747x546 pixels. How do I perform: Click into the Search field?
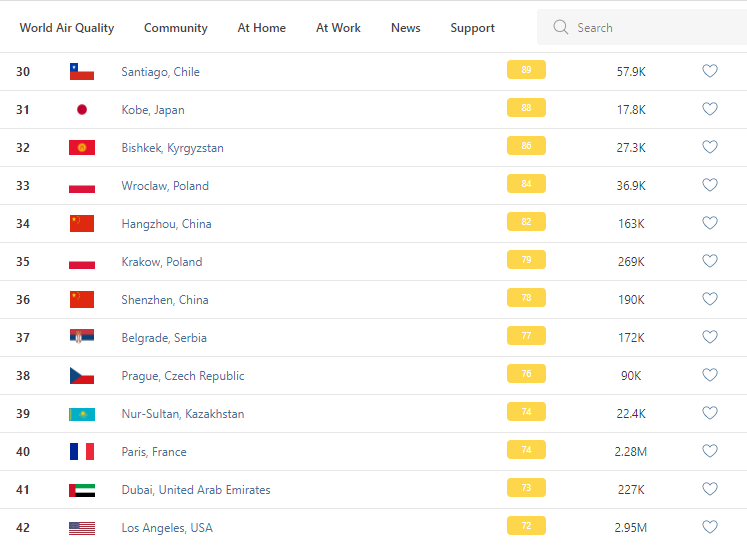650,28
